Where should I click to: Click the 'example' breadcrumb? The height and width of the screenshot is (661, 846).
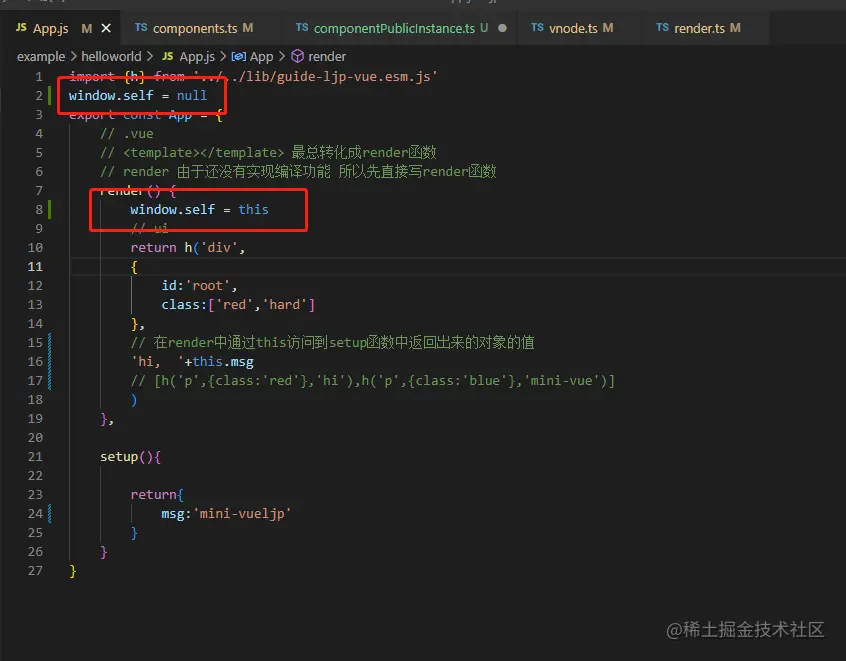click(x=40, y=57)
